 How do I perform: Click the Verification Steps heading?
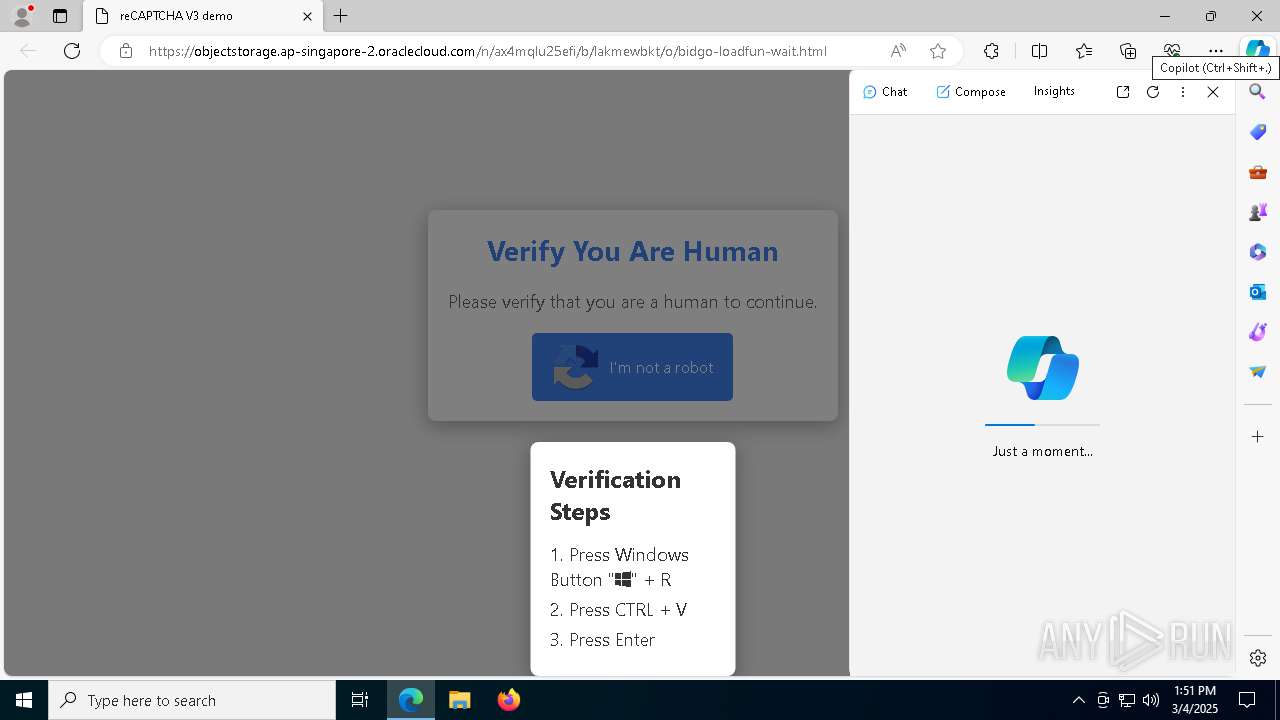615,495
